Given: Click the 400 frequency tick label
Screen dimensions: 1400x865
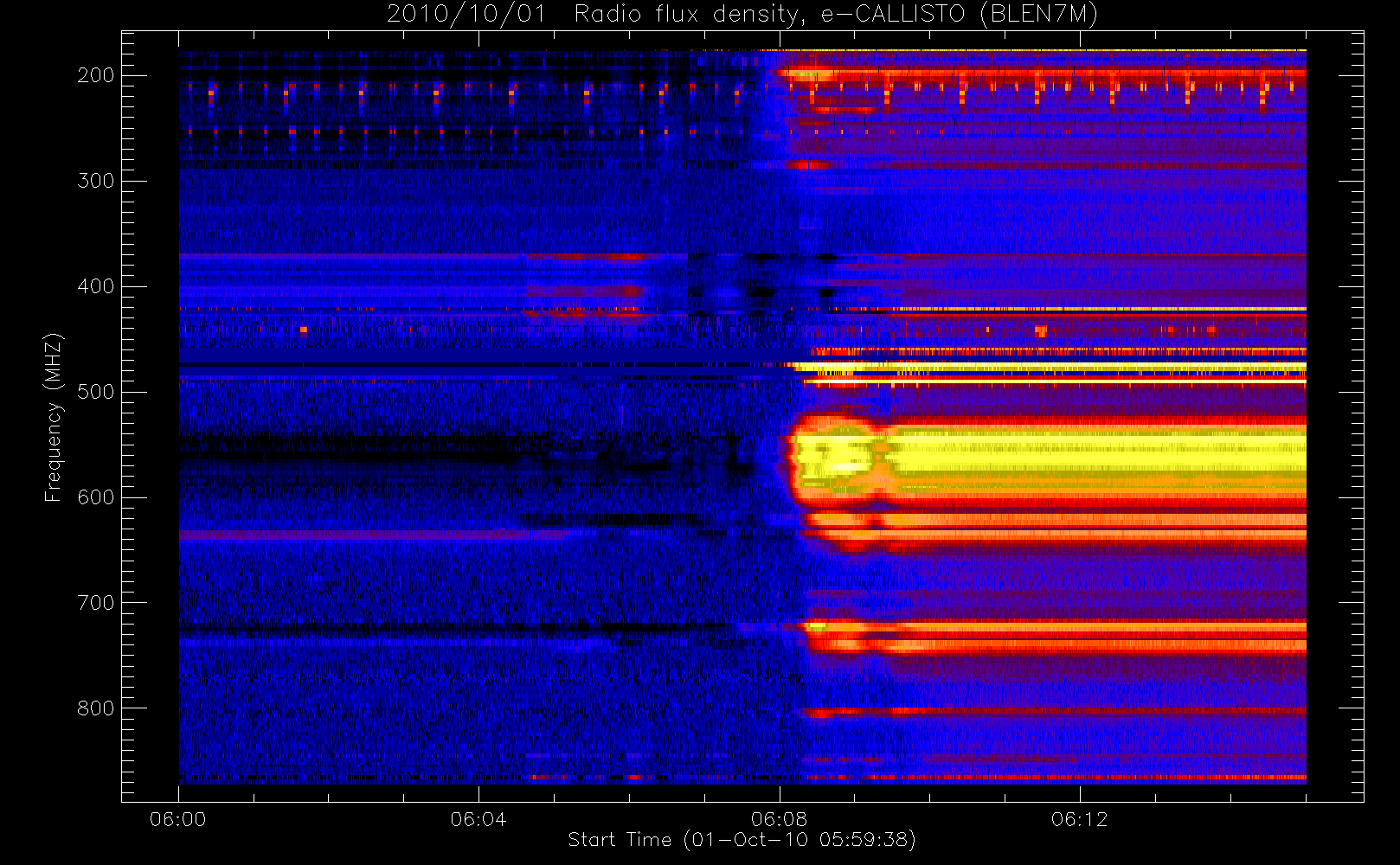Looking at the screenshot, I should pyautogui.click(x=96, y=286).
